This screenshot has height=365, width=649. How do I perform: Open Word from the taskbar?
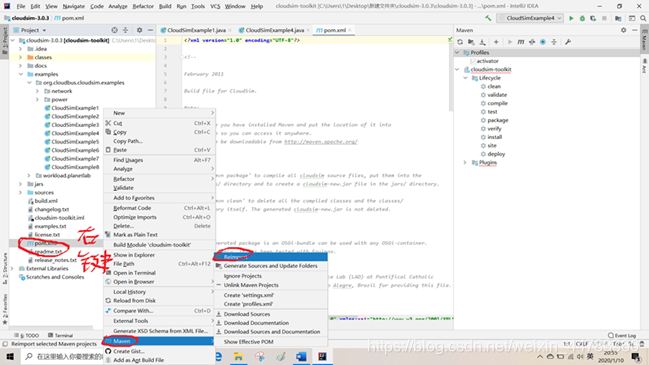click(x=301, y=356)
